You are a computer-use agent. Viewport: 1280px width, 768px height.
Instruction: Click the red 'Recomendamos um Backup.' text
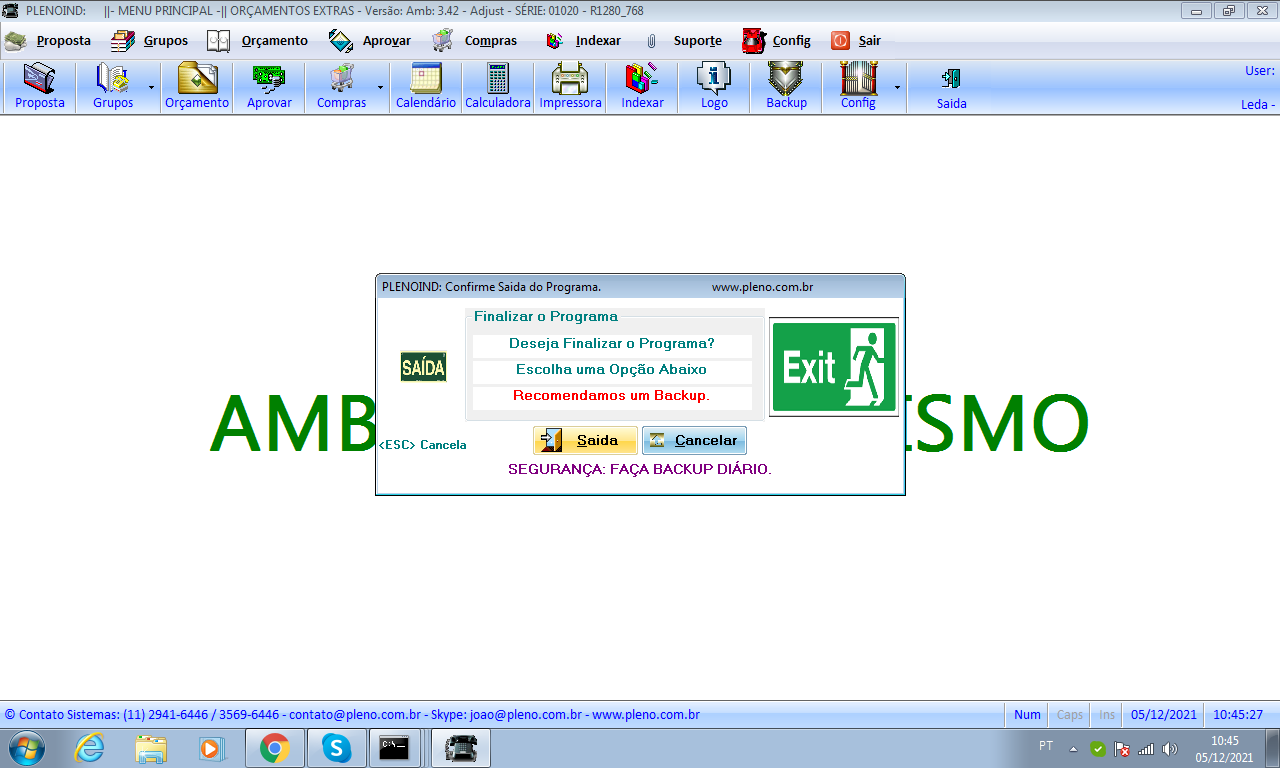(x=612, y=396)
